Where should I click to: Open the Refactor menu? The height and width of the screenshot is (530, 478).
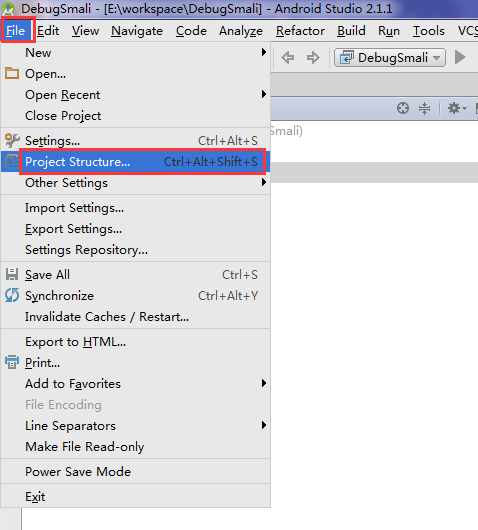pyautogui.click(x=300, y=31)
